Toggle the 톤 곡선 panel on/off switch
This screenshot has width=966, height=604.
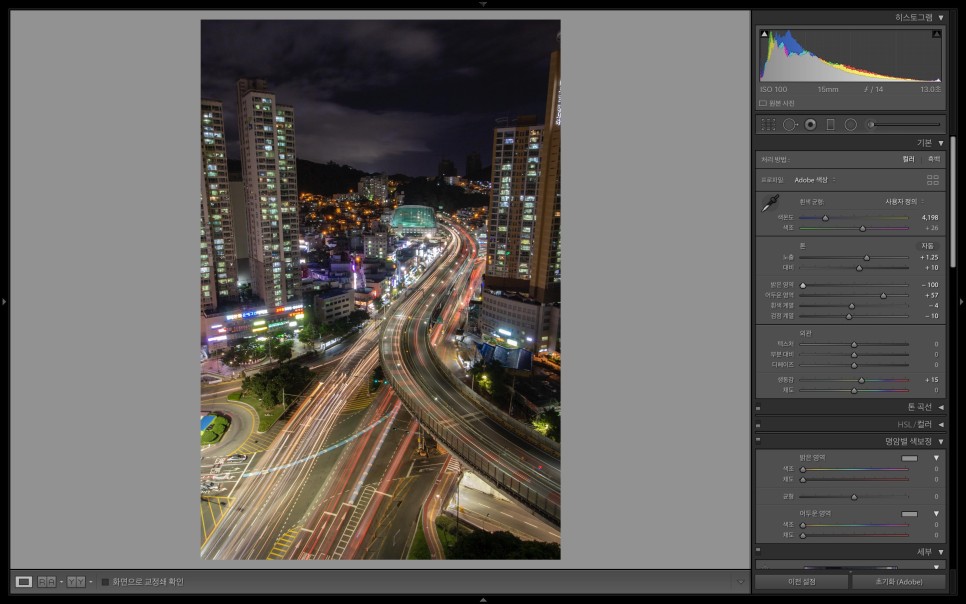pos(758,407)
